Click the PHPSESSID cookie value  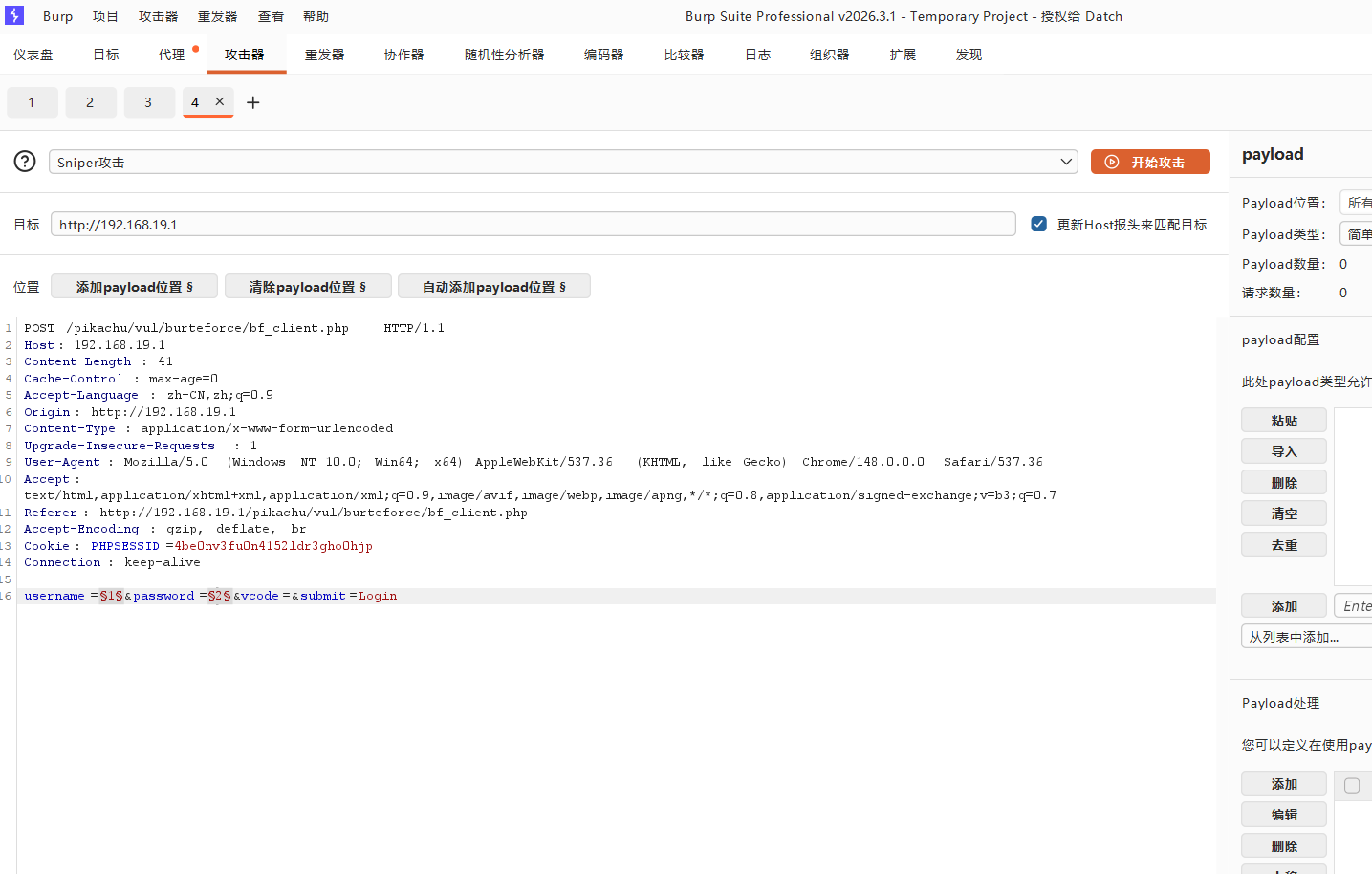point(272,546)
